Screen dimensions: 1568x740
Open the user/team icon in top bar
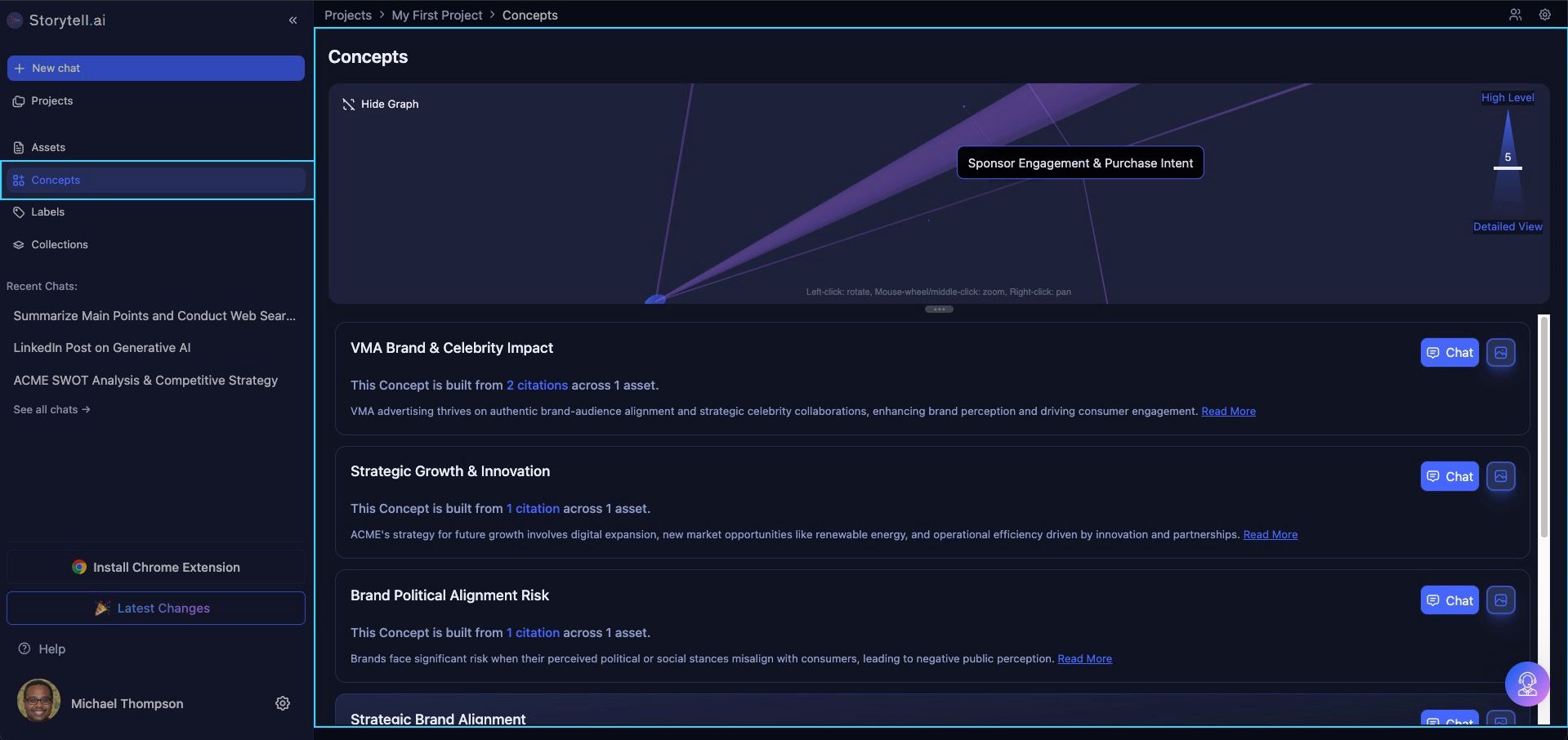[x=1515, y=15]
